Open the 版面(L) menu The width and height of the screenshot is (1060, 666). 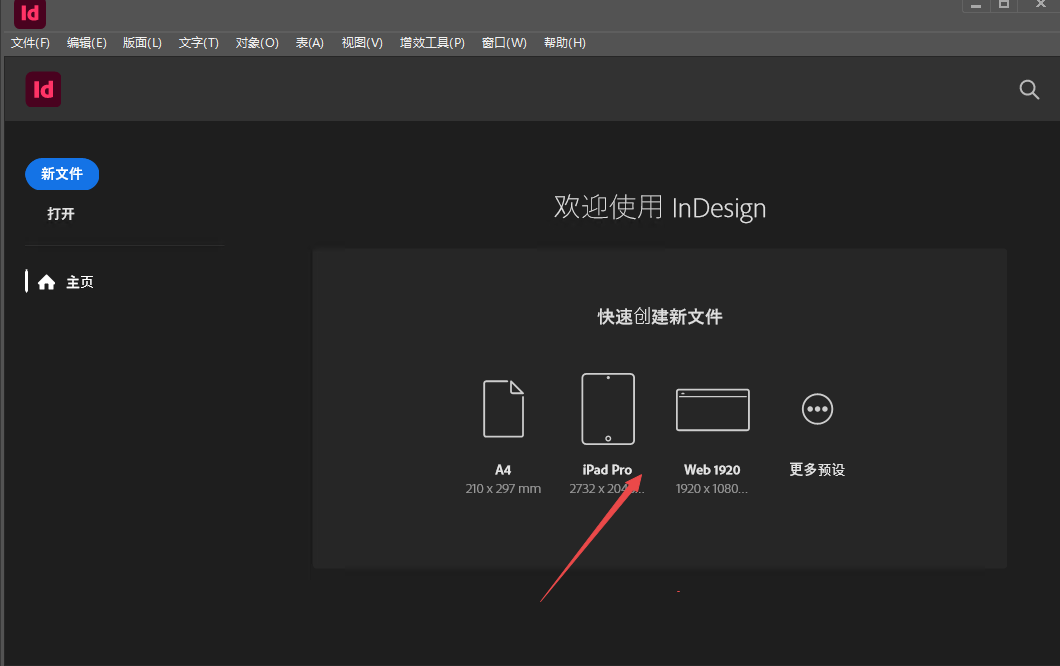point(142,43)
